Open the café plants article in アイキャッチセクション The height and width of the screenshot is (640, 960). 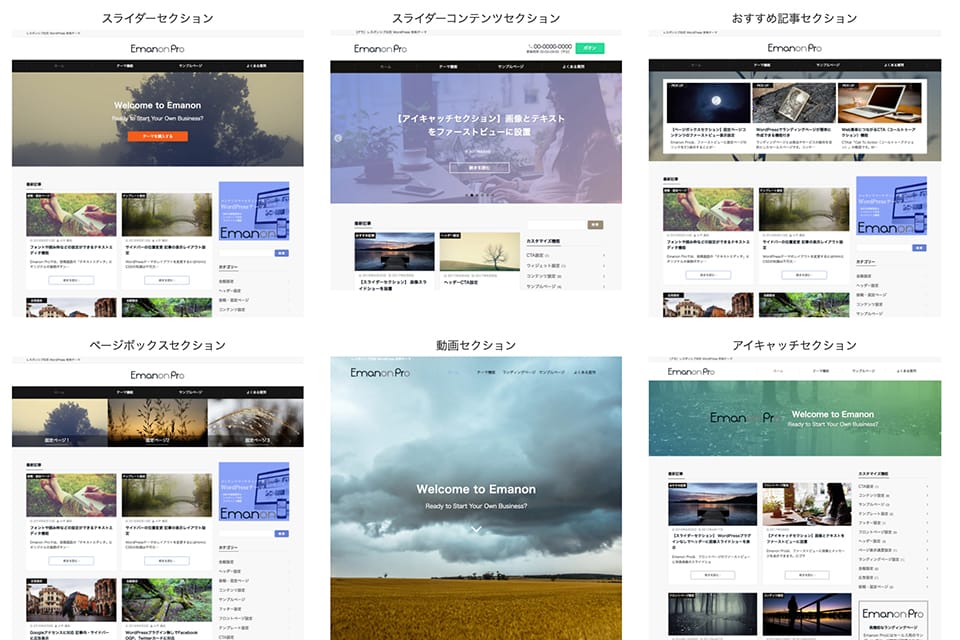807,505
